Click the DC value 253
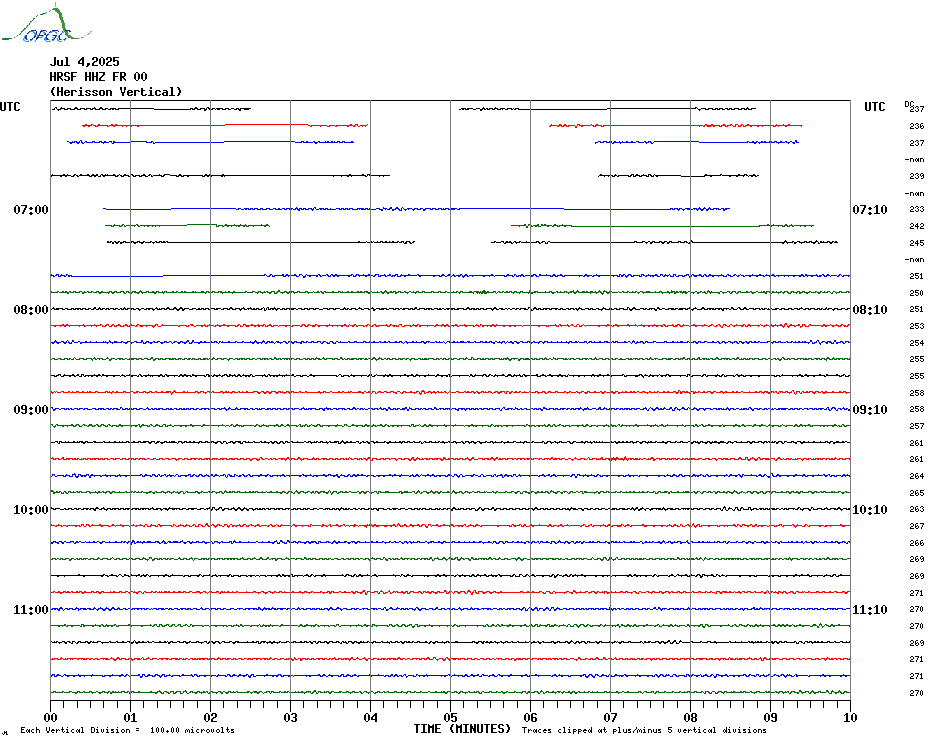Image resolution: width=930 pixels, height=744 pixels. coord(917,326)
